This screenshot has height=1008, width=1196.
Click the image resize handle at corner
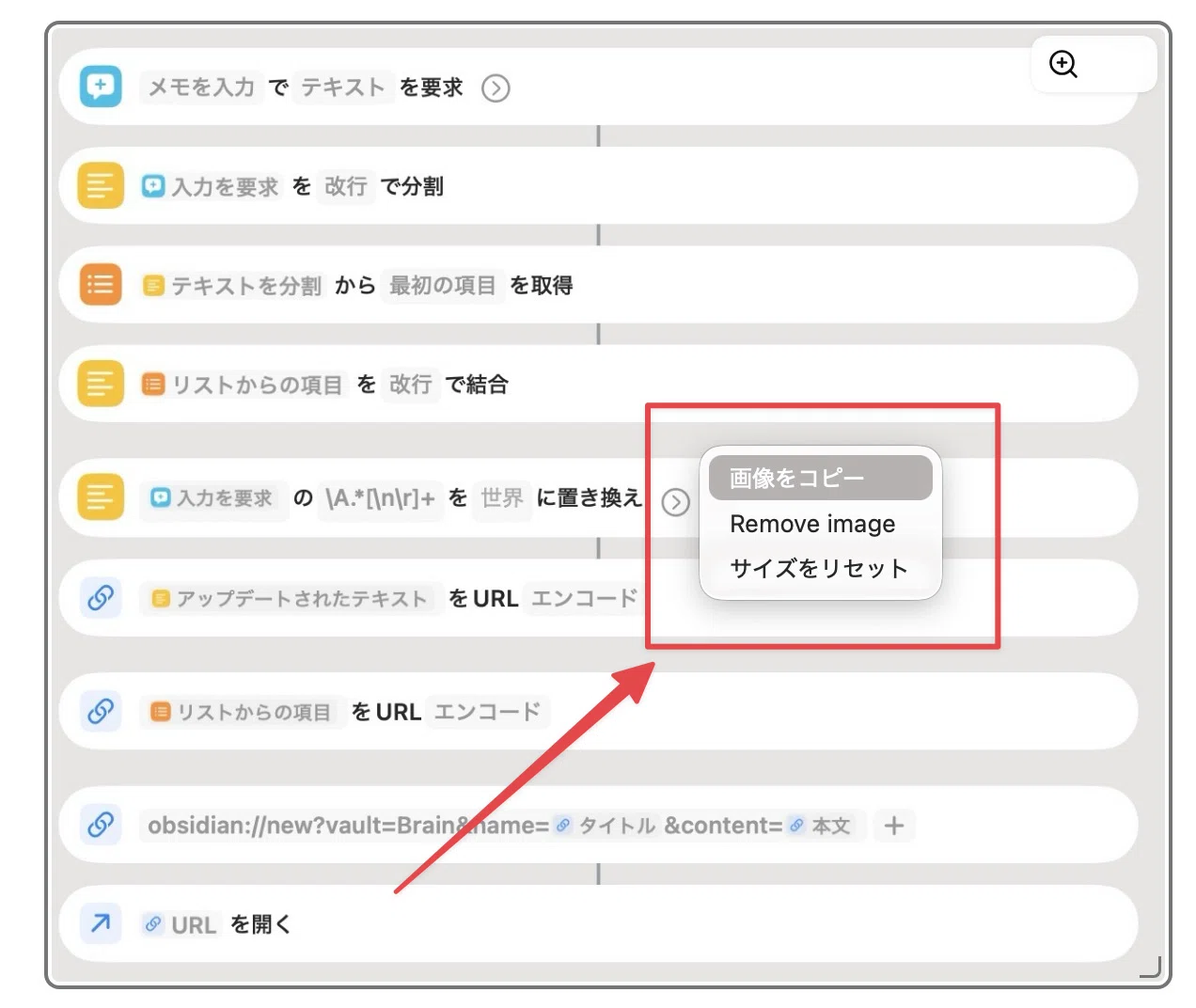click(1152, 968)
